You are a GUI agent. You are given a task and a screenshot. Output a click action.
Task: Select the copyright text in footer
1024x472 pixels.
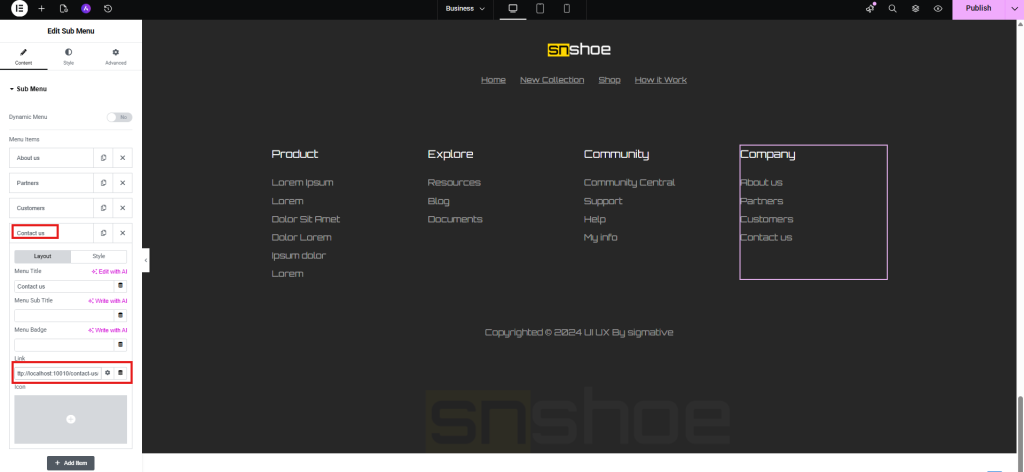tap(579, 332)
